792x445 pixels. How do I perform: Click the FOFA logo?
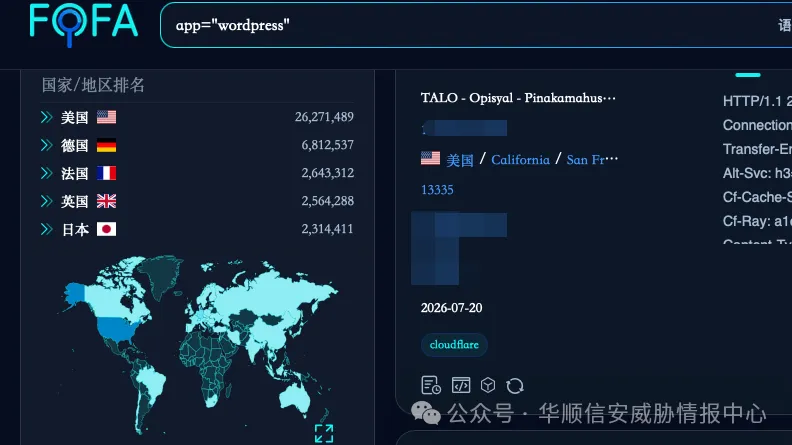(83, 24)
